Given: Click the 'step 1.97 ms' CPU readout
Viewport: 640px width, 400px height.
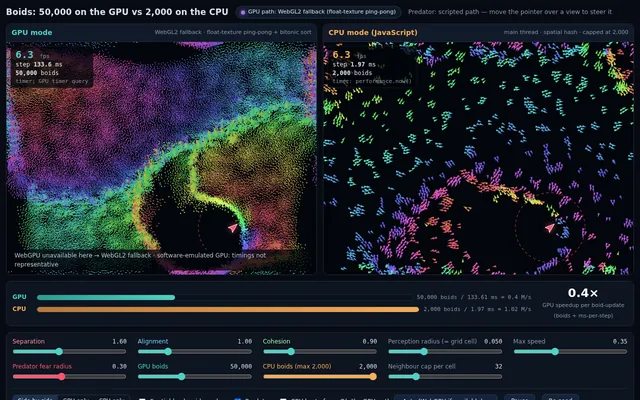Looking at the screenshot, I should (x=354, y=64).
